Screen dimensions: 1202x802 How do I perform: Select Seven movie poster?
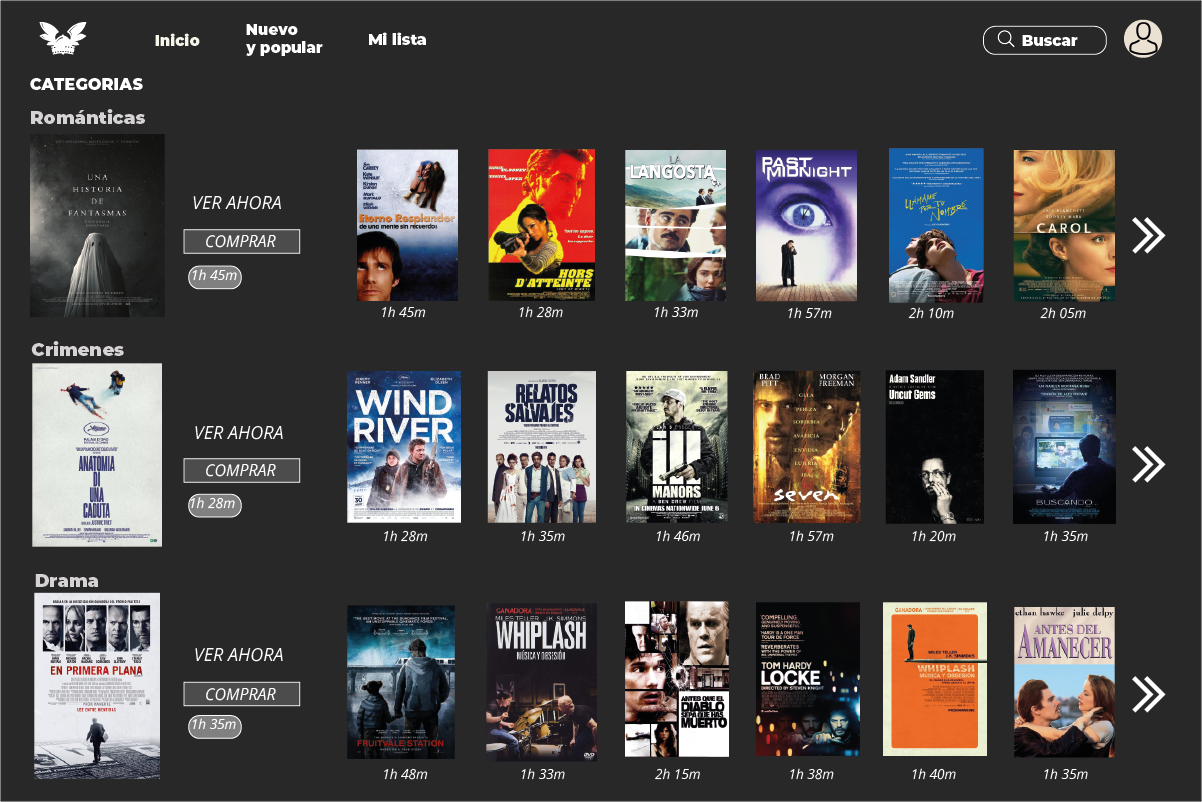click(x=806, y=447)
